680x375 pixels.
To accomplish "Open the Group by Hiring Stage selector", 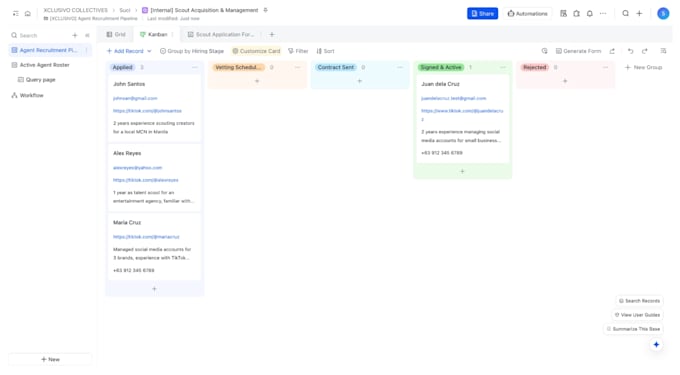I will click(192, 51).
